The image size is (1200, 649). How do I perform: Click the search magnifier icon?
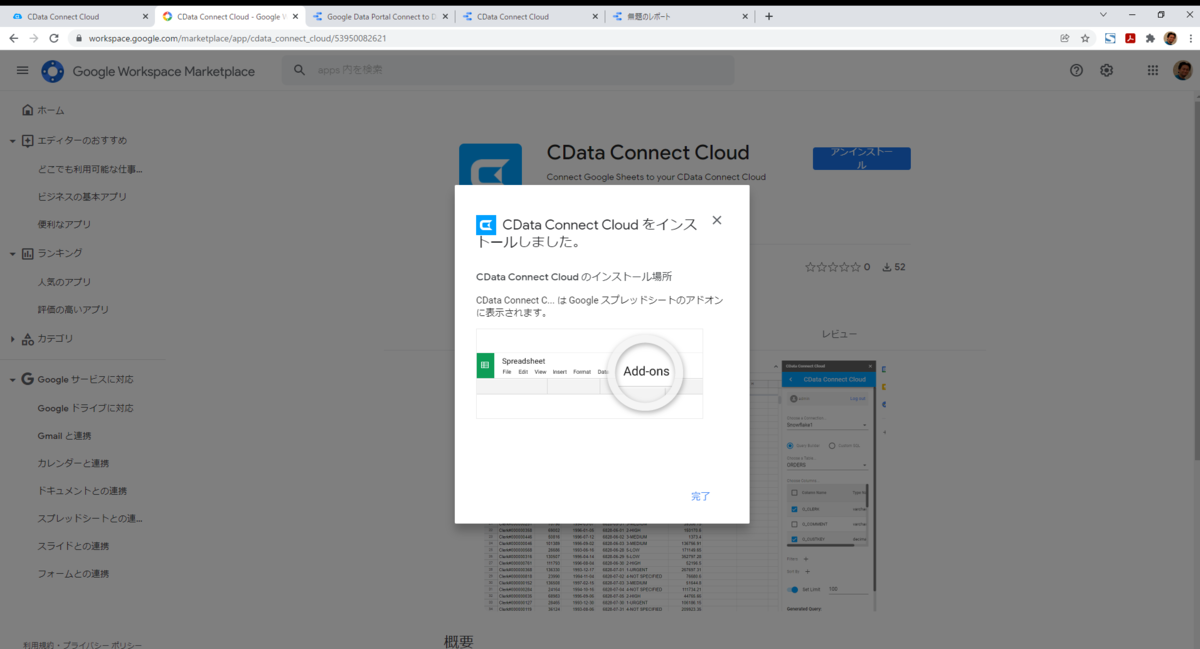point(299,70)
